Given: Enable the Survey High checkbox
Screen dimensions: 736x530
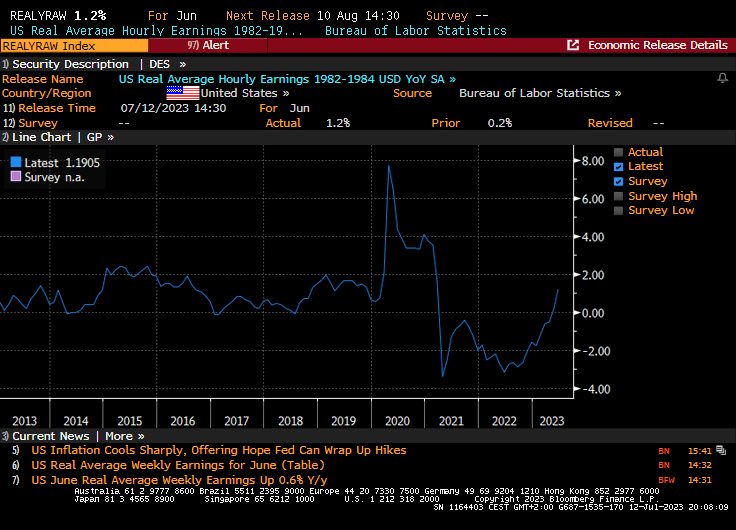Looking at the screenshot, I should (619, 196).
